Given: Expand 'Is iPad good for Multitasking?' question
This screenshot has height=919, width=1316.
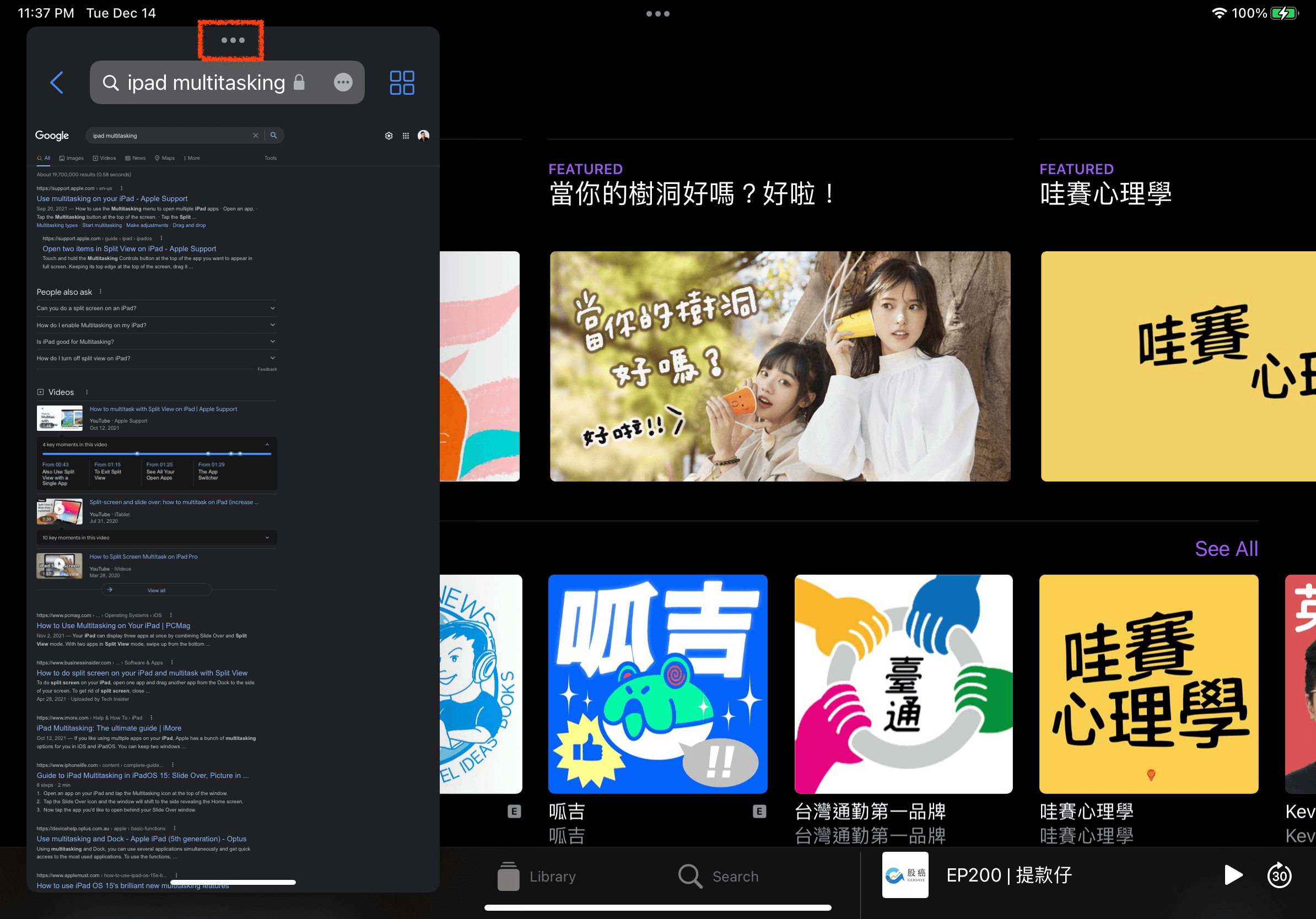Looking at the screenshot, I should (157, 342).
